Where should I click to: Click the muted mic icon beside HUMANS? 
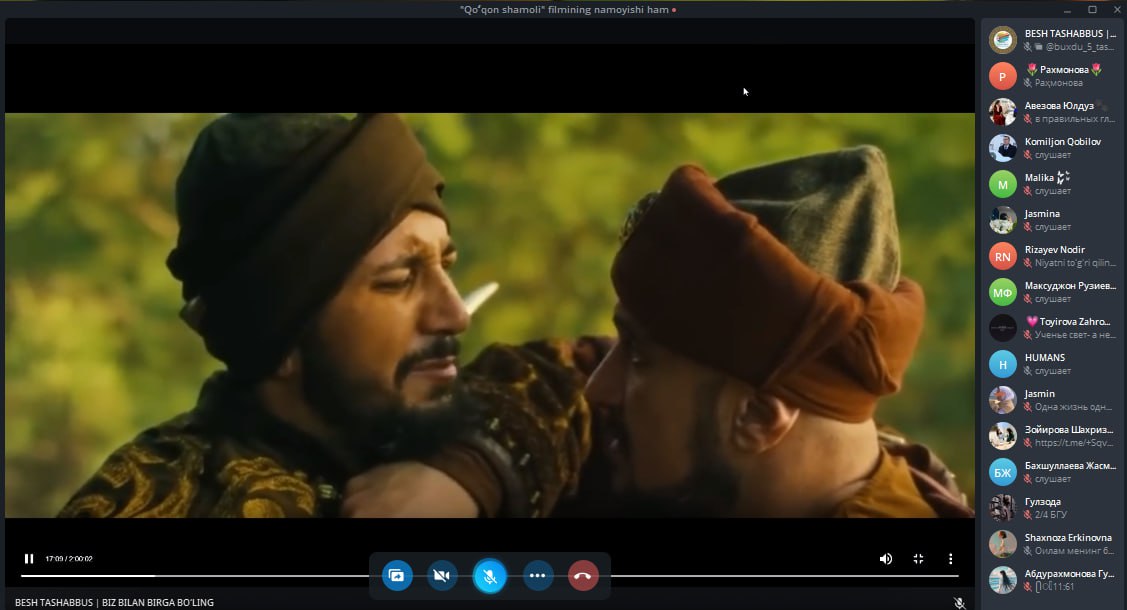coord(1028,371)
